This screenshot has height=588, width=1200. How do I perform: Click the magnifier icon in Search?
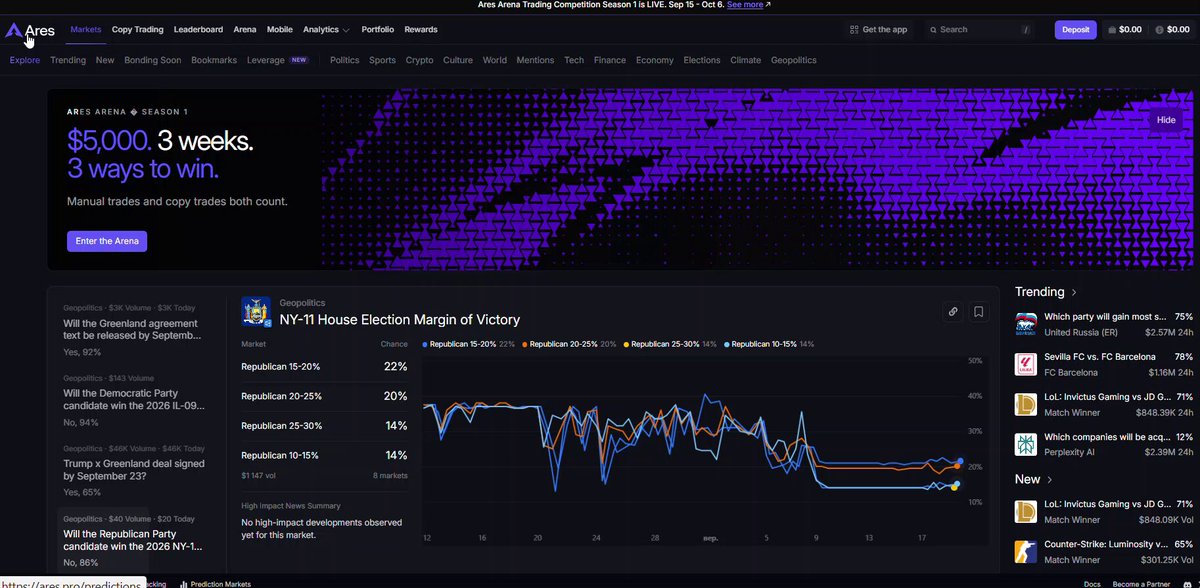(933, 30)
